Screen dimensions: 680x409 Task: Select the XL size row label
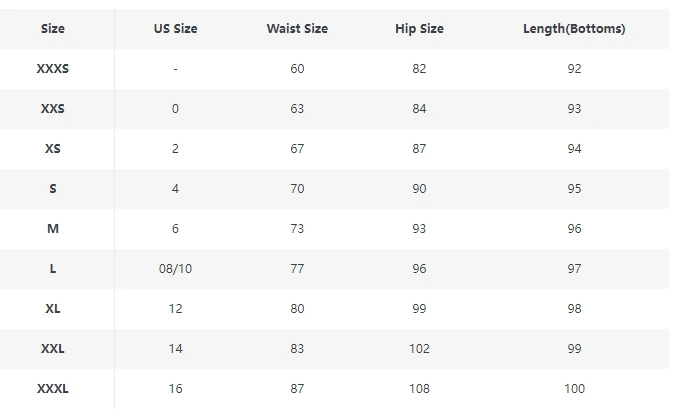[x=53, y=309]
